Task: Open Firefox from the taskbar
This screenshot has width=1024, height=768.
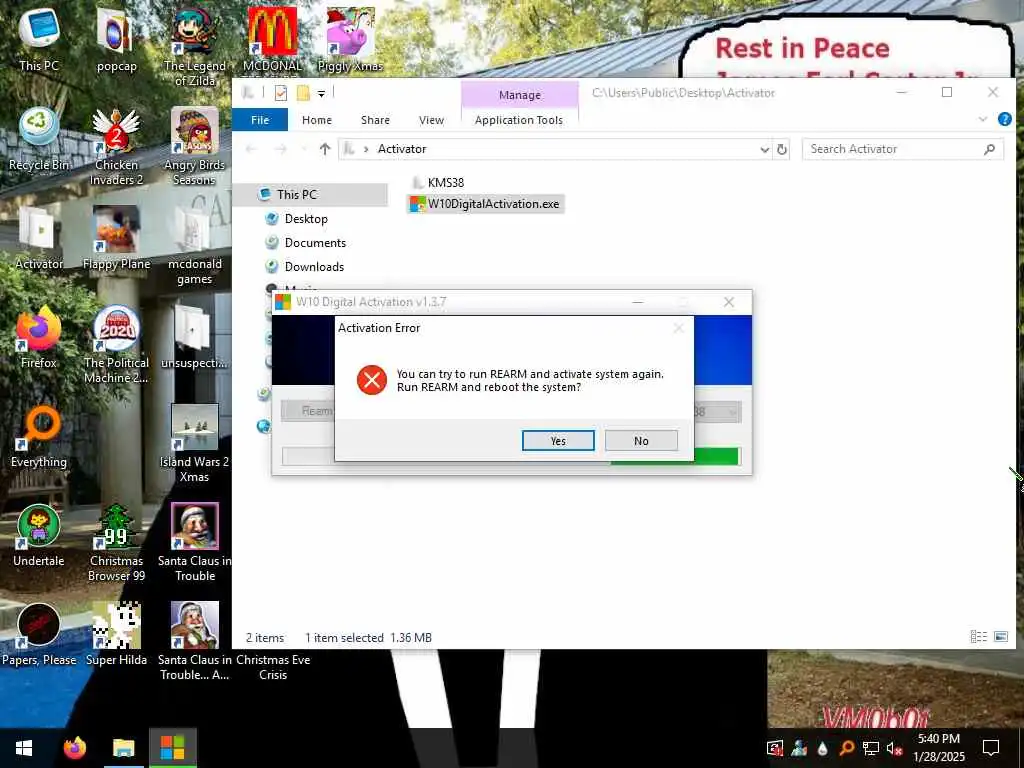Action: point(75,748)
